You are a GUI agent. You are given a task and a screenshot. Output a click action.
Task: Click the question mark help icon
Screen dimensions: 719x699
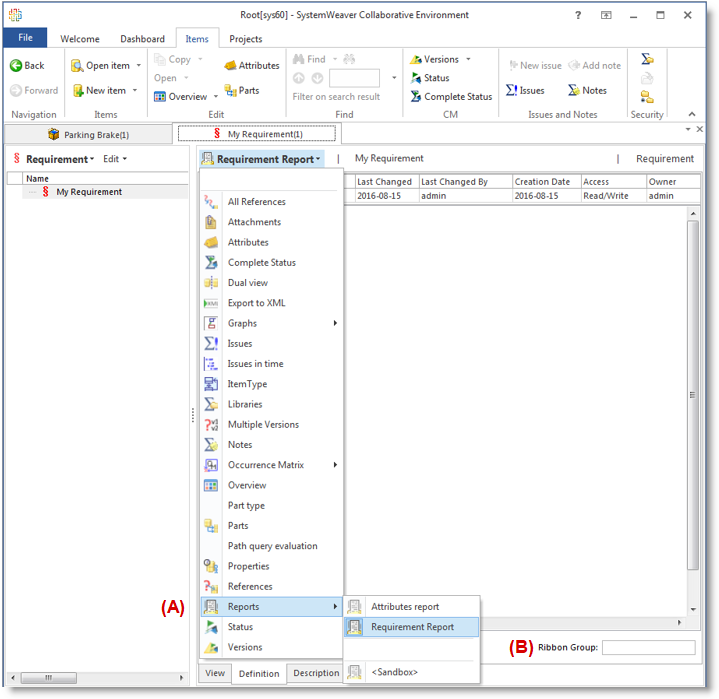click(578, 15)
